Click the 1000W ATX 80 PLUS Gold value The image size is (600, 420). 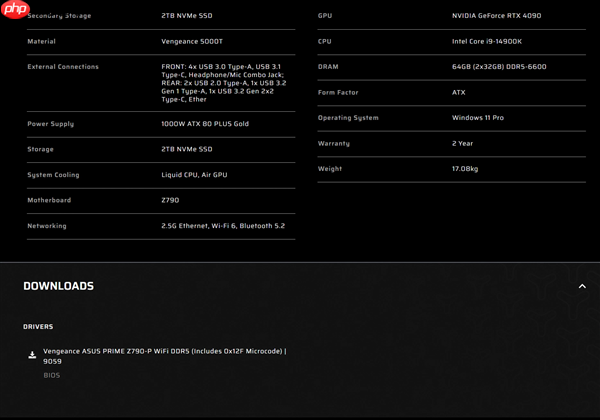tap(205, 124)
